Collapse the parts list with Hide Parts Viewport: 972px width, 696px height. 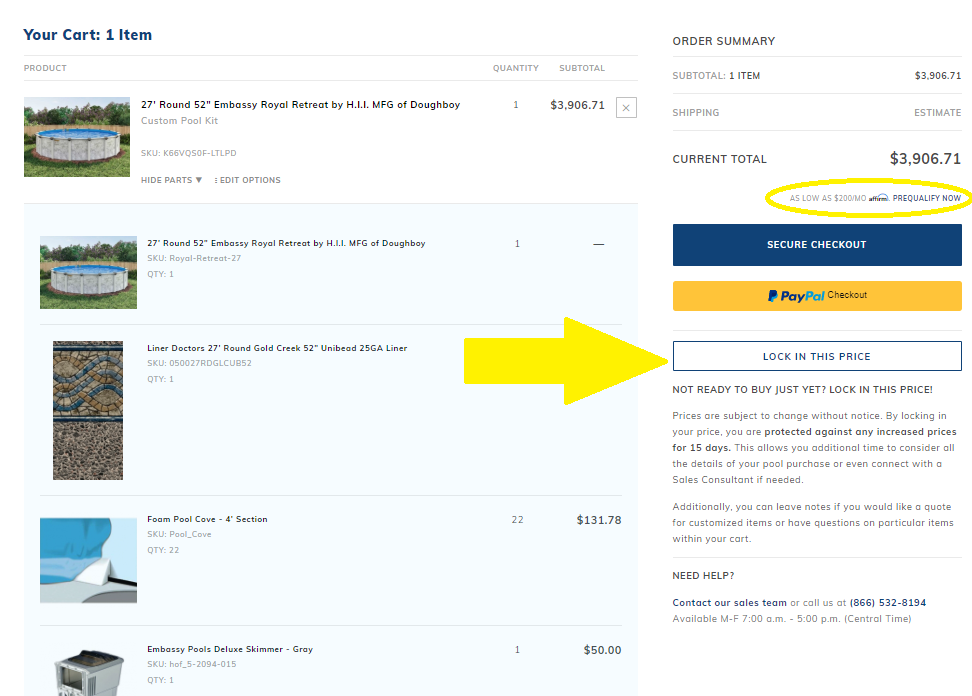tap(171, 181)
